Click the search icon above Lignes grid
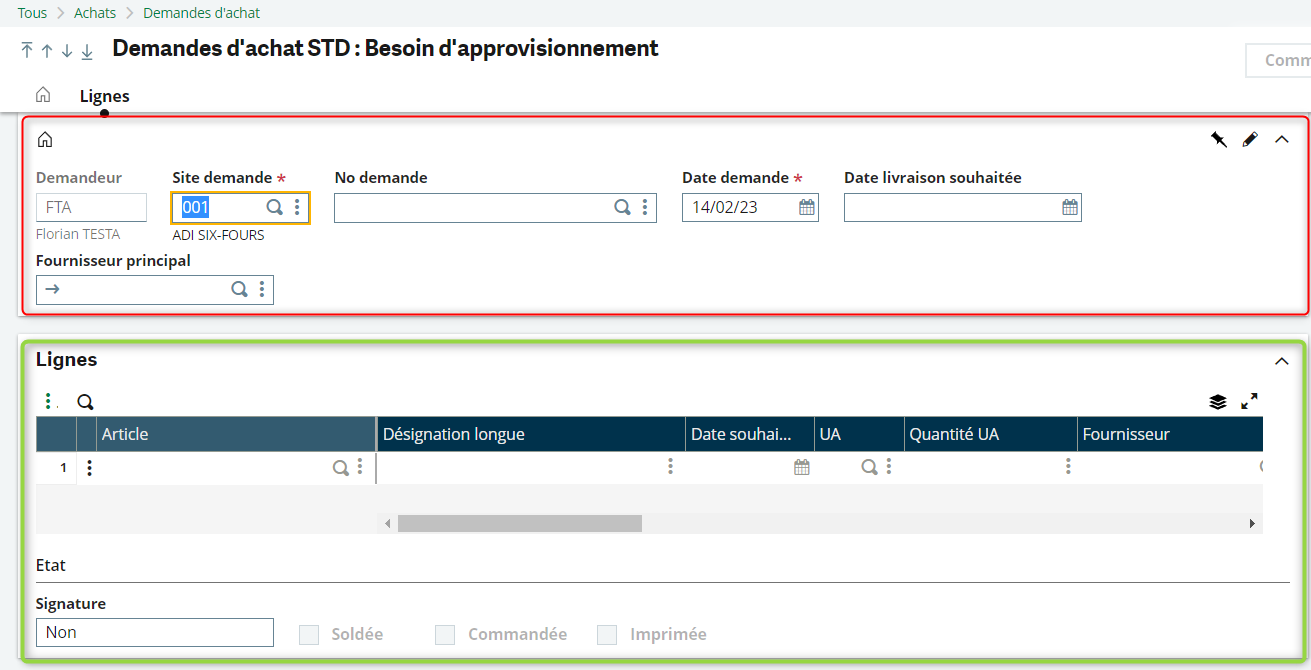This screenshot has height=670, width=1311. (x=86, y=402)
